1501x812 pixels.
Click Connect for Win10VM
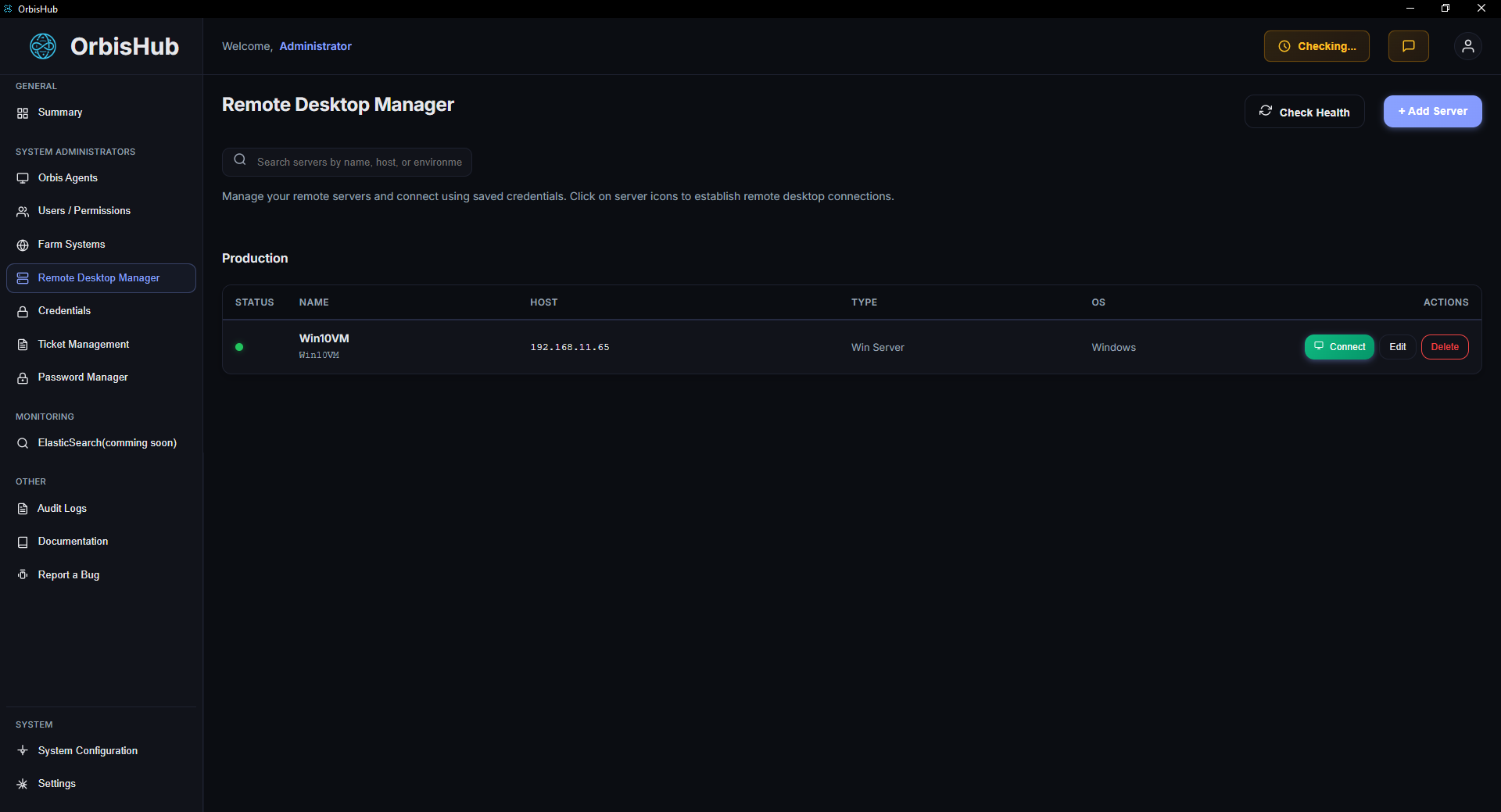pyautogui.click(x=1339, y=347)
